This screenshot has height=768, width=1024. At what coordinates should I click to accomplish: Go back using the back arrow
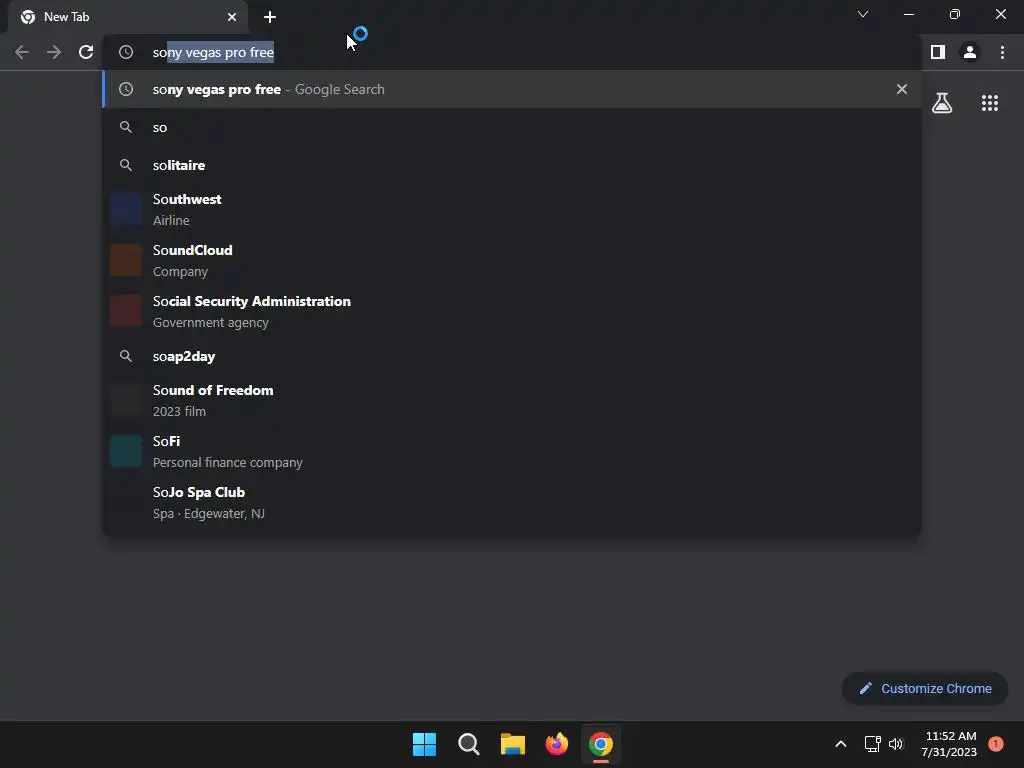22,52
